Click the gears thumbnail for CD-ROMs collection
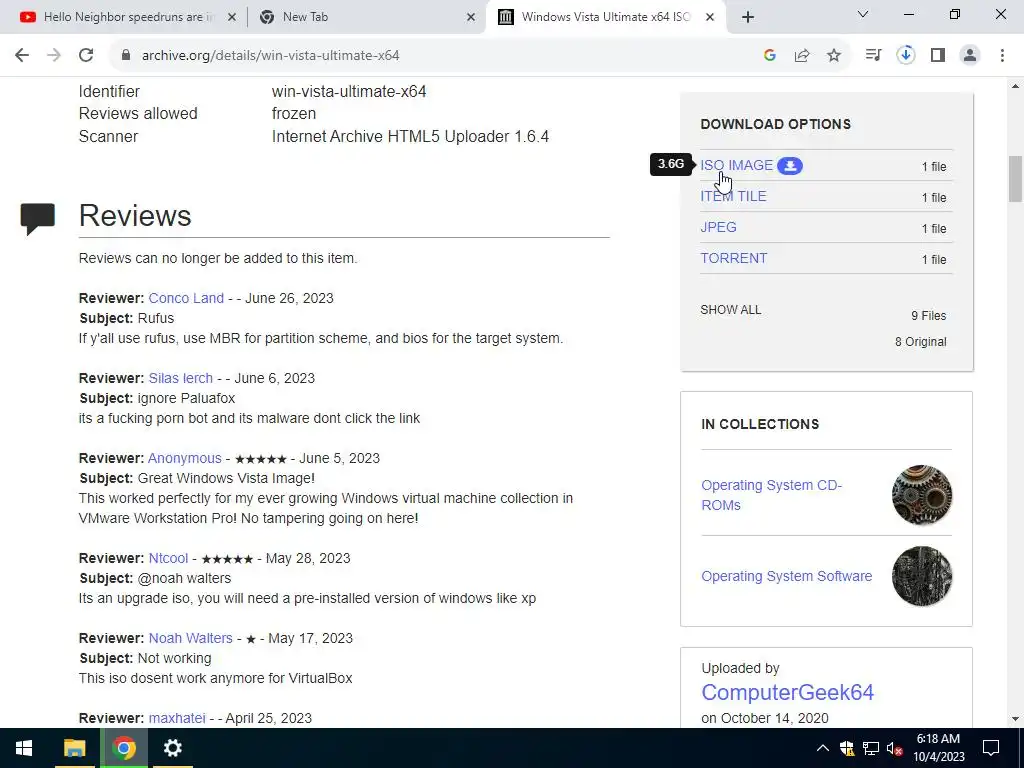This screenshot has width=1024, height=768. [x=922, y=495]
